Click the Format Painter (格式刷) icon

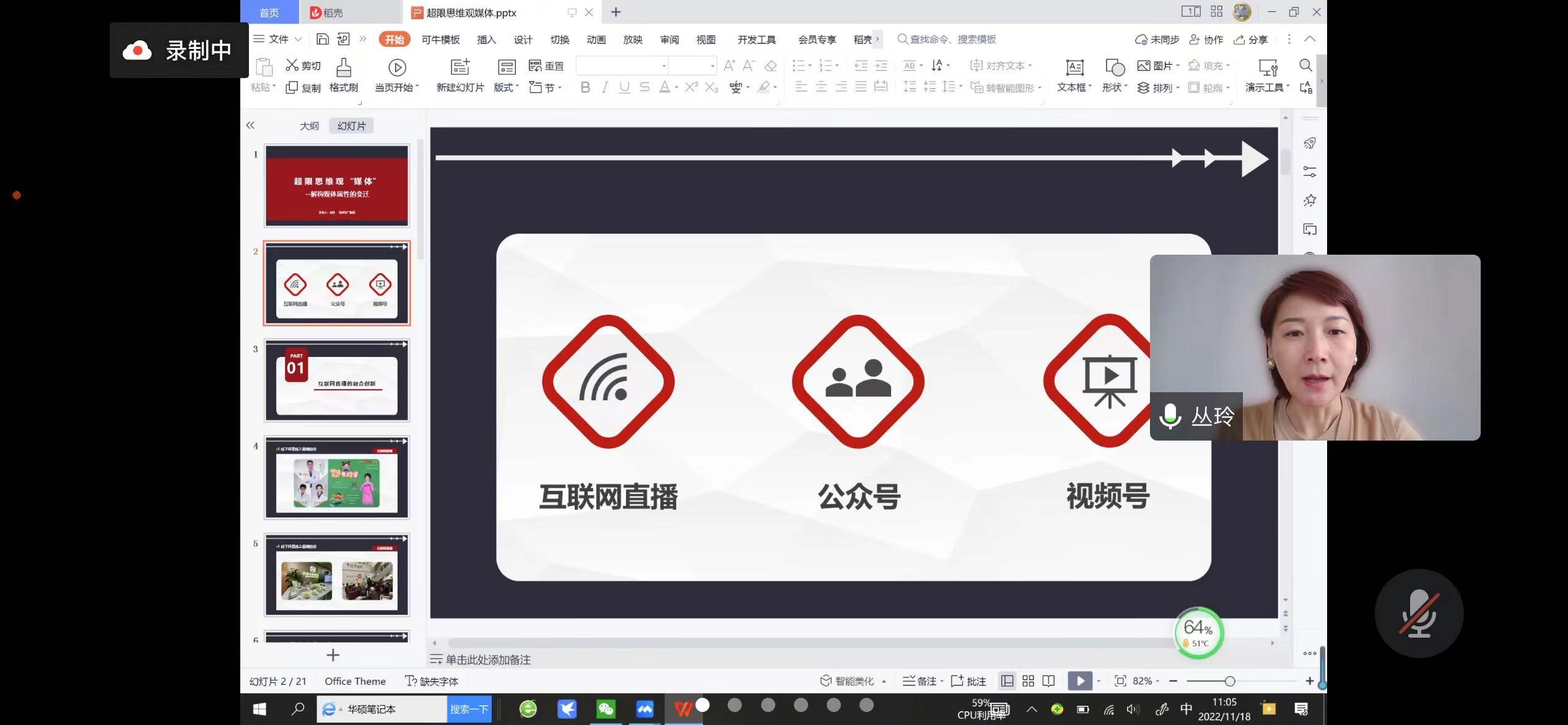(344, 68)
